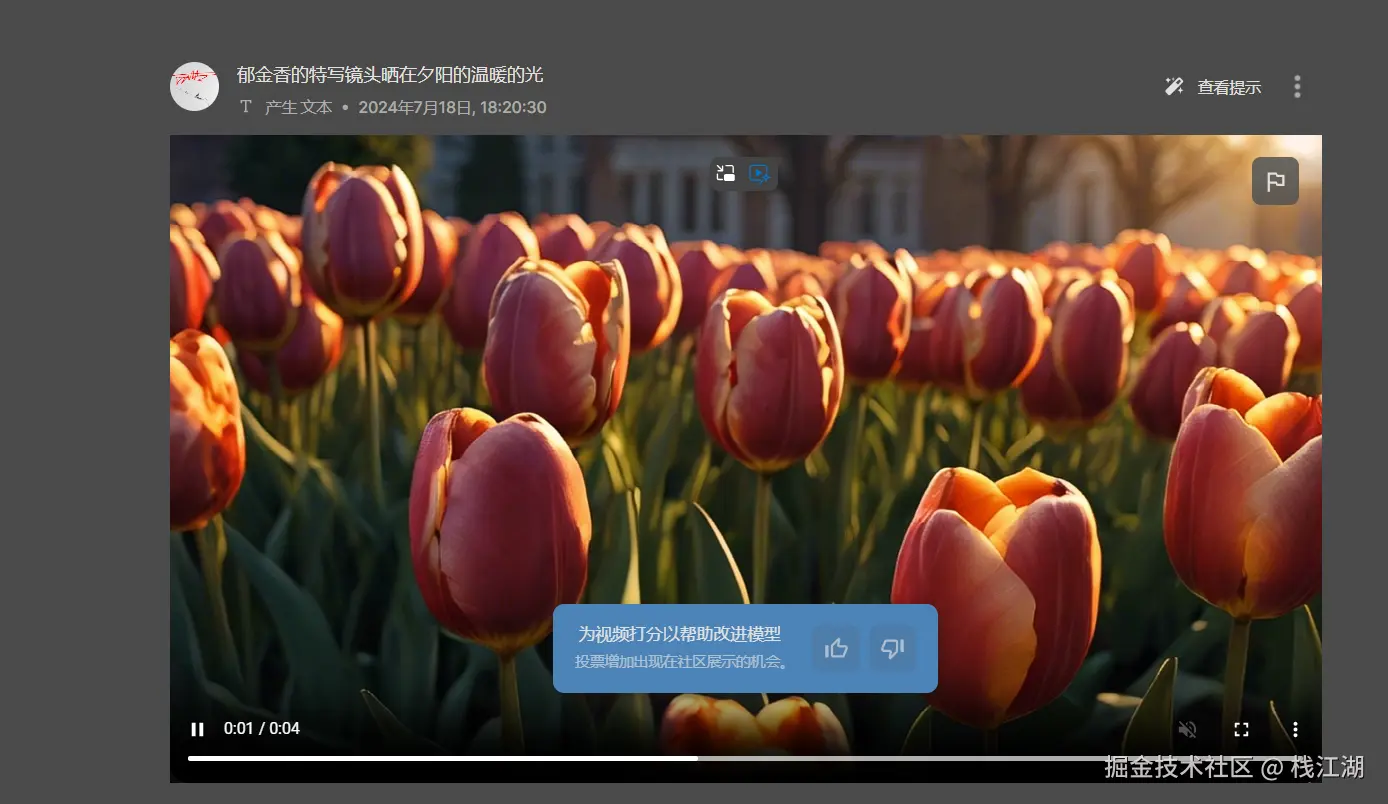Click the user avatar thumbnail
Viewport: 1388px width, 804px height.
coord(195,86)
